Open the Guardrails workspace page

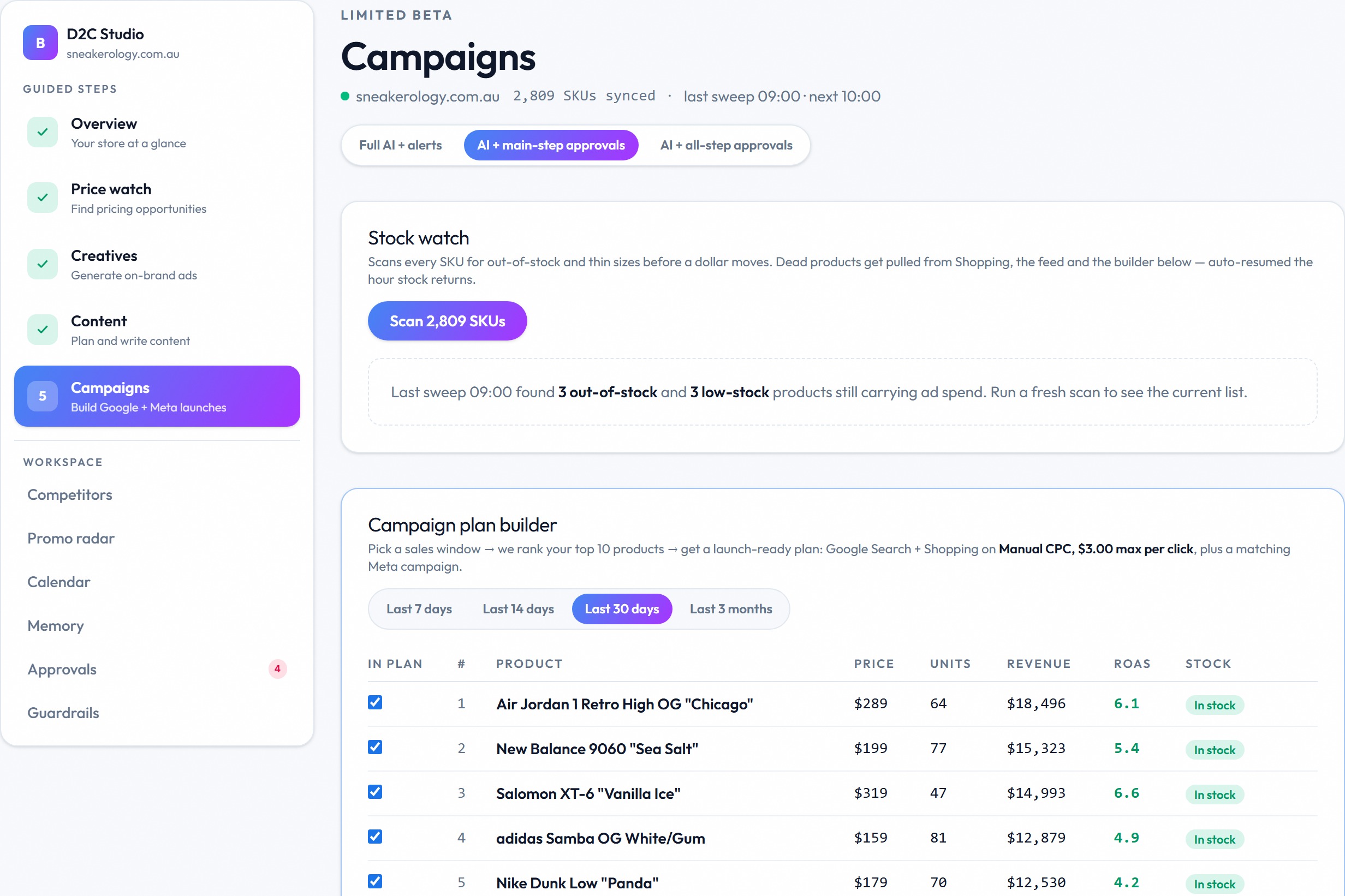[x=157, y=713]
